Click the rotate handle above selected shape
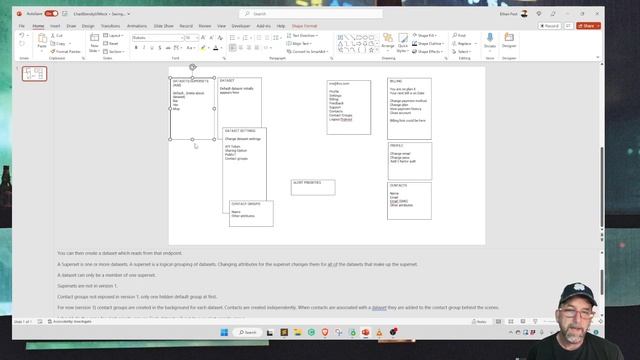Viewport: 640px width, 360px height. point(192,67)
